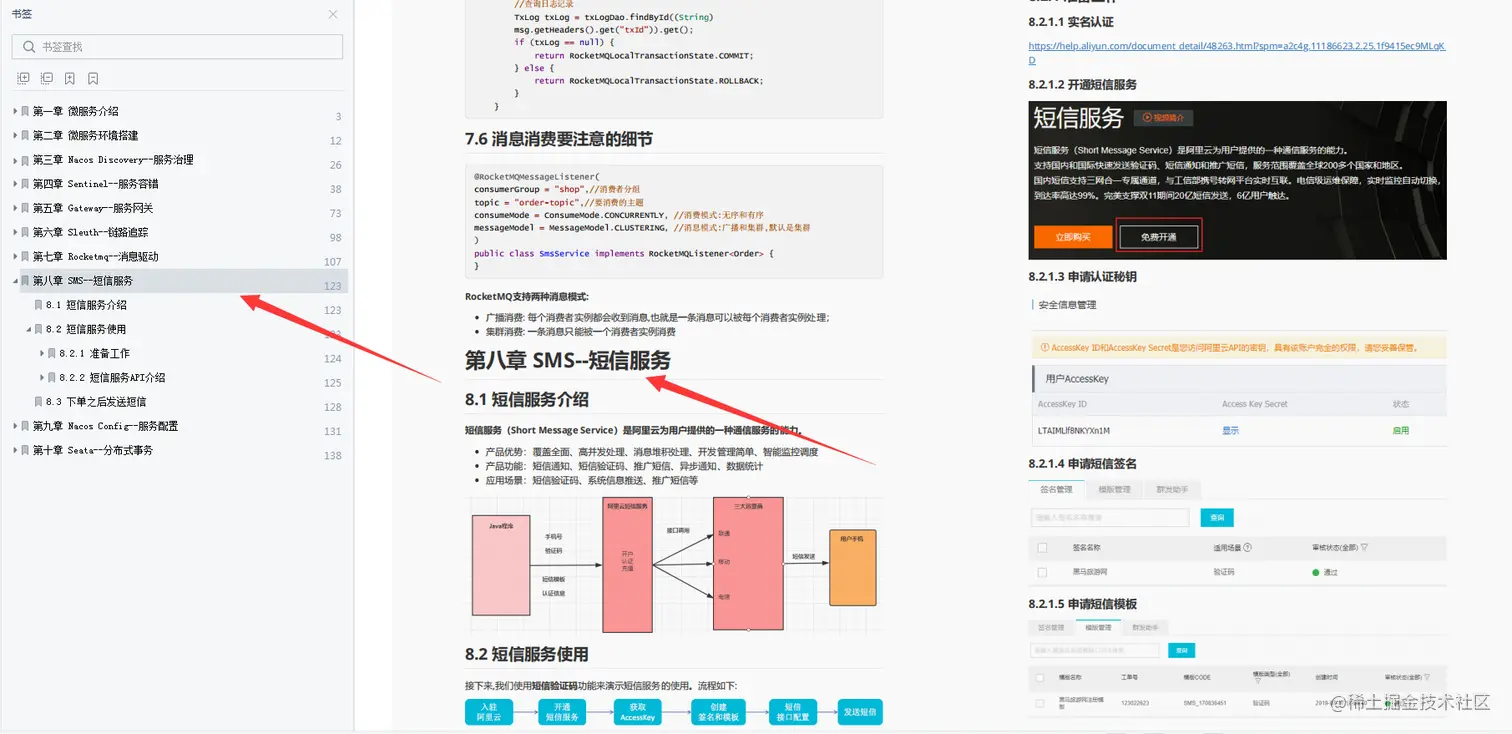Click the collapse-all bookmarks icon
The width and height of the screenshot is (1512, 734).
click(x=46, y=78)
